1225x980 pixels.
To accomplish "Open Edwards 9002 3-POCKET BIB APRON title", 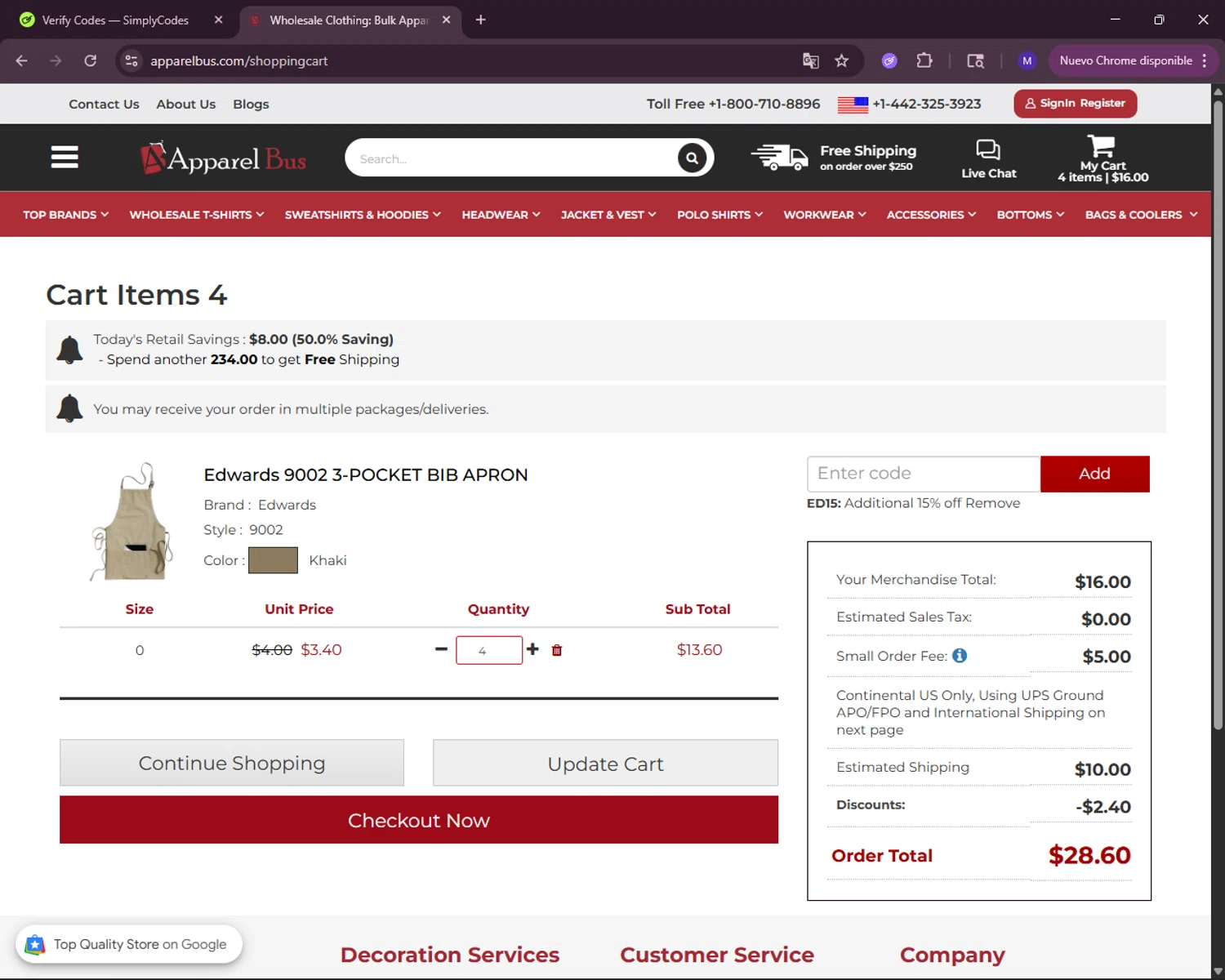I will [x=366, y=474].
